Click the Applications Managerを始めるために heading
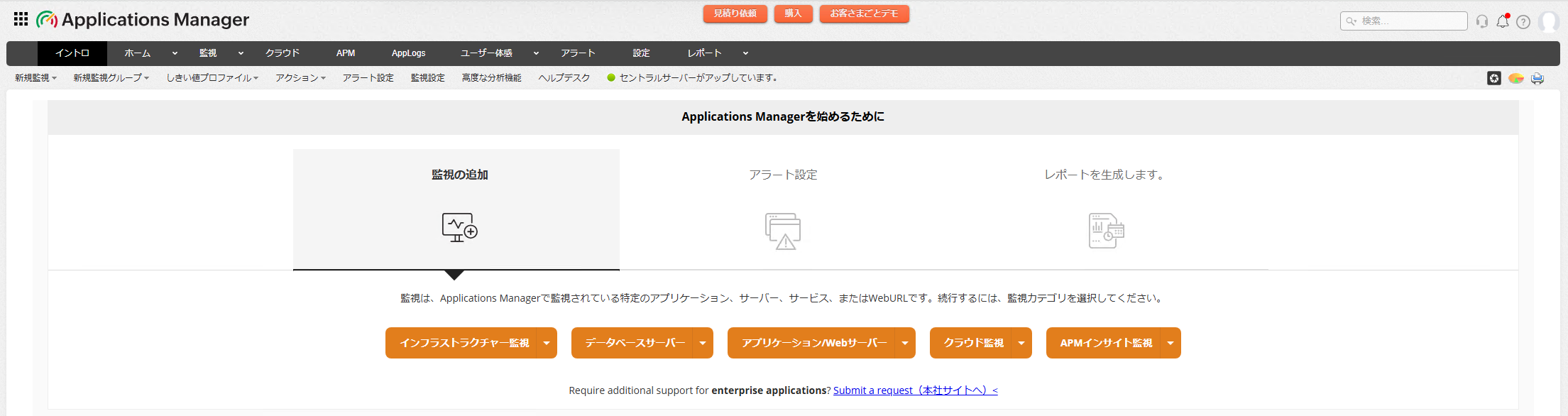This screenshot has height=416, width=1568. pos(783,116)
